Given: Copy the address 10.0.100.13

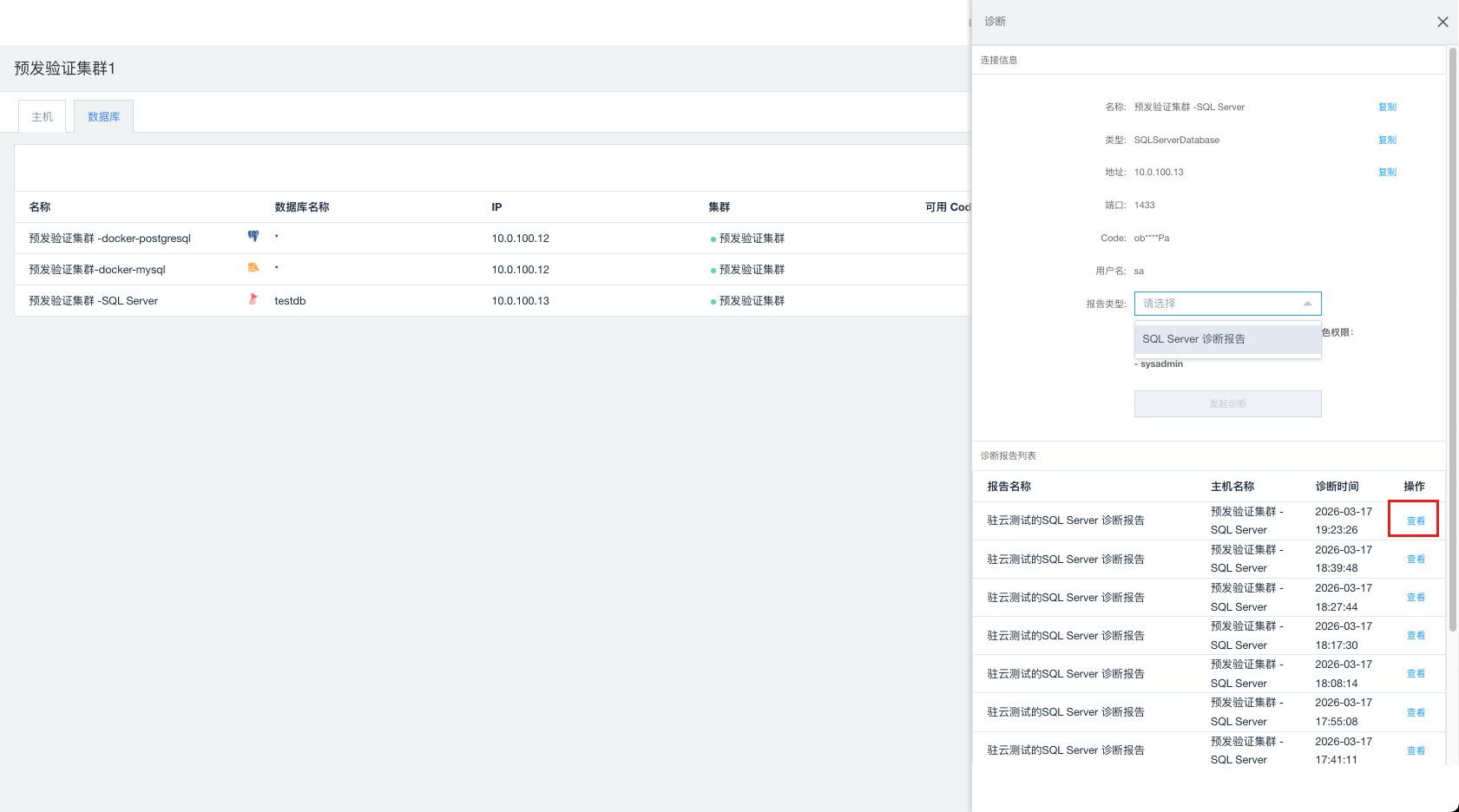Looking at the screenshot, I should pos(1387,173).
